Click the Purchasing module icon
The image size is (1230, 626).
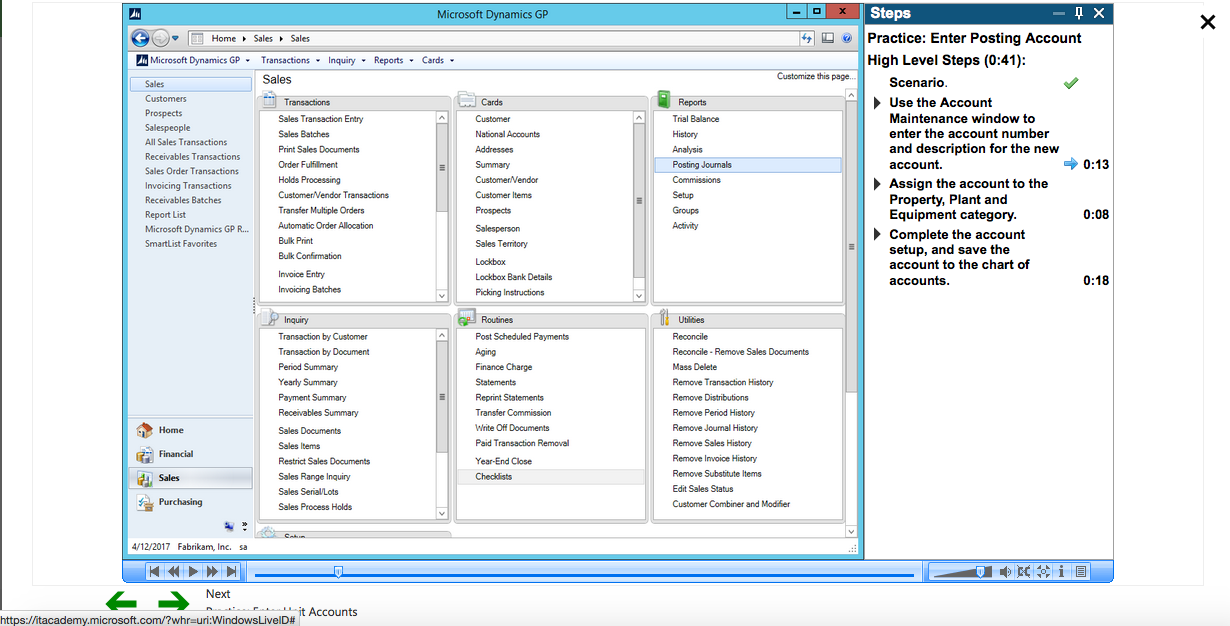(144, 502)
